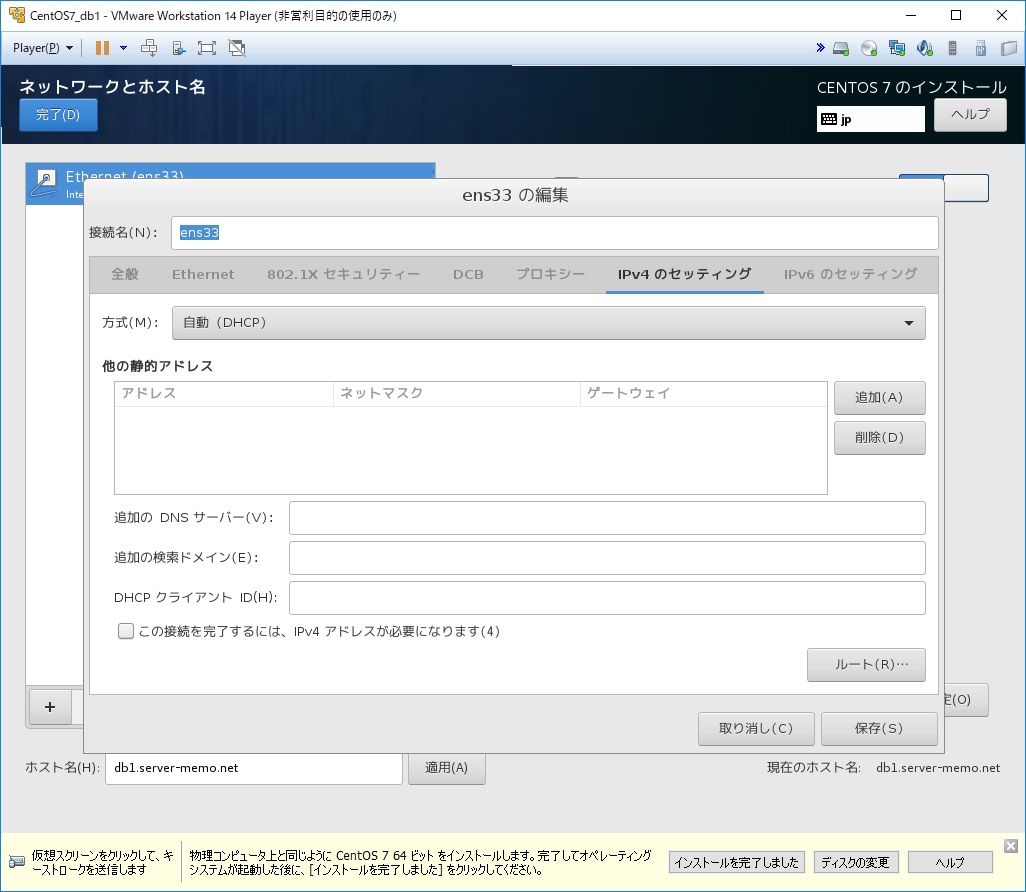Click the message log icon at the toolbar's right end
1026x892 pixels.
point(1008,48)
